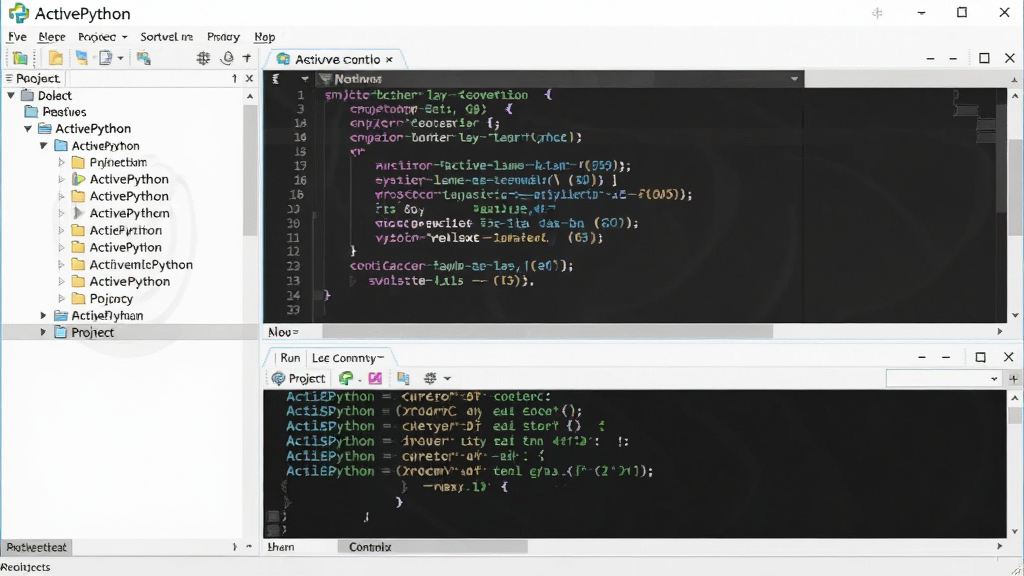Collapse the Dolect root tree node
This screenshot has height=576, width=1024.
(11, 95)
